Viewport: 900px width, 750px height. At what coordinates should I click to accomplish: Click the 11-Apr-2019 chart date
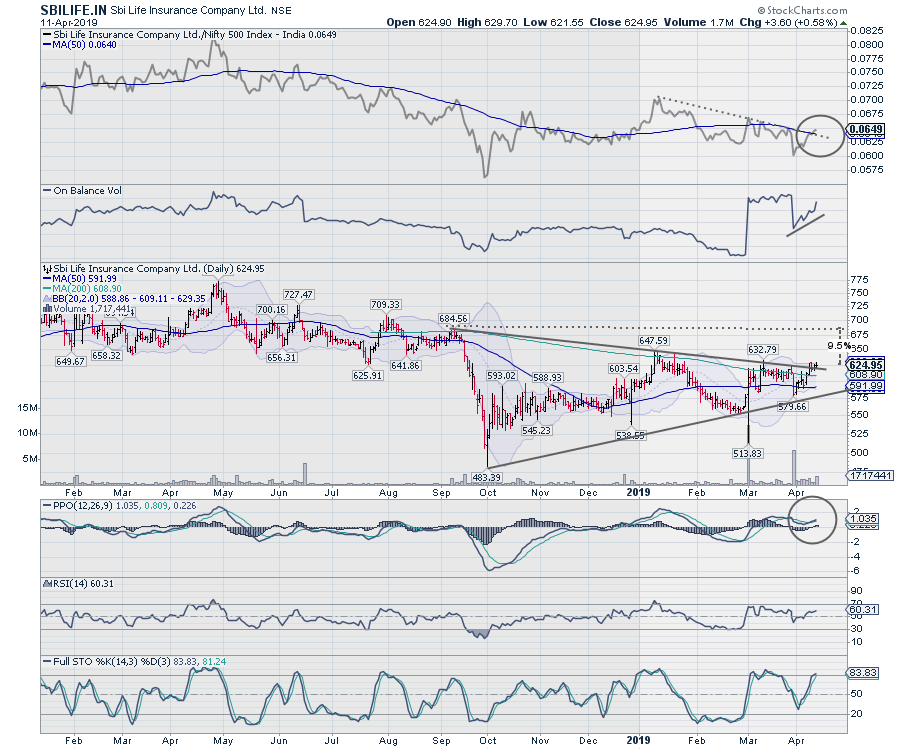coord(69,22)
